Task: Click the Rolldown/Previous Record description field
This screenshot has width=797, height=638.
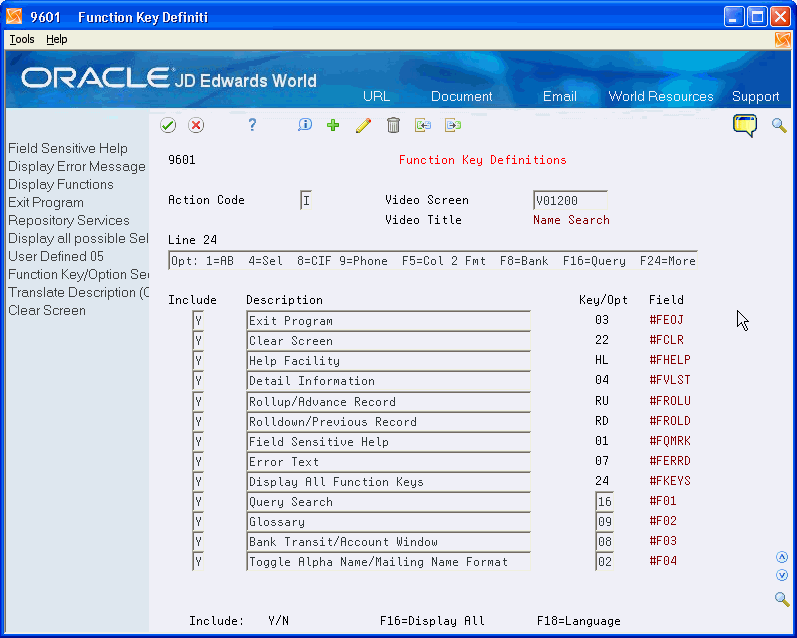Action: [388, 421]
